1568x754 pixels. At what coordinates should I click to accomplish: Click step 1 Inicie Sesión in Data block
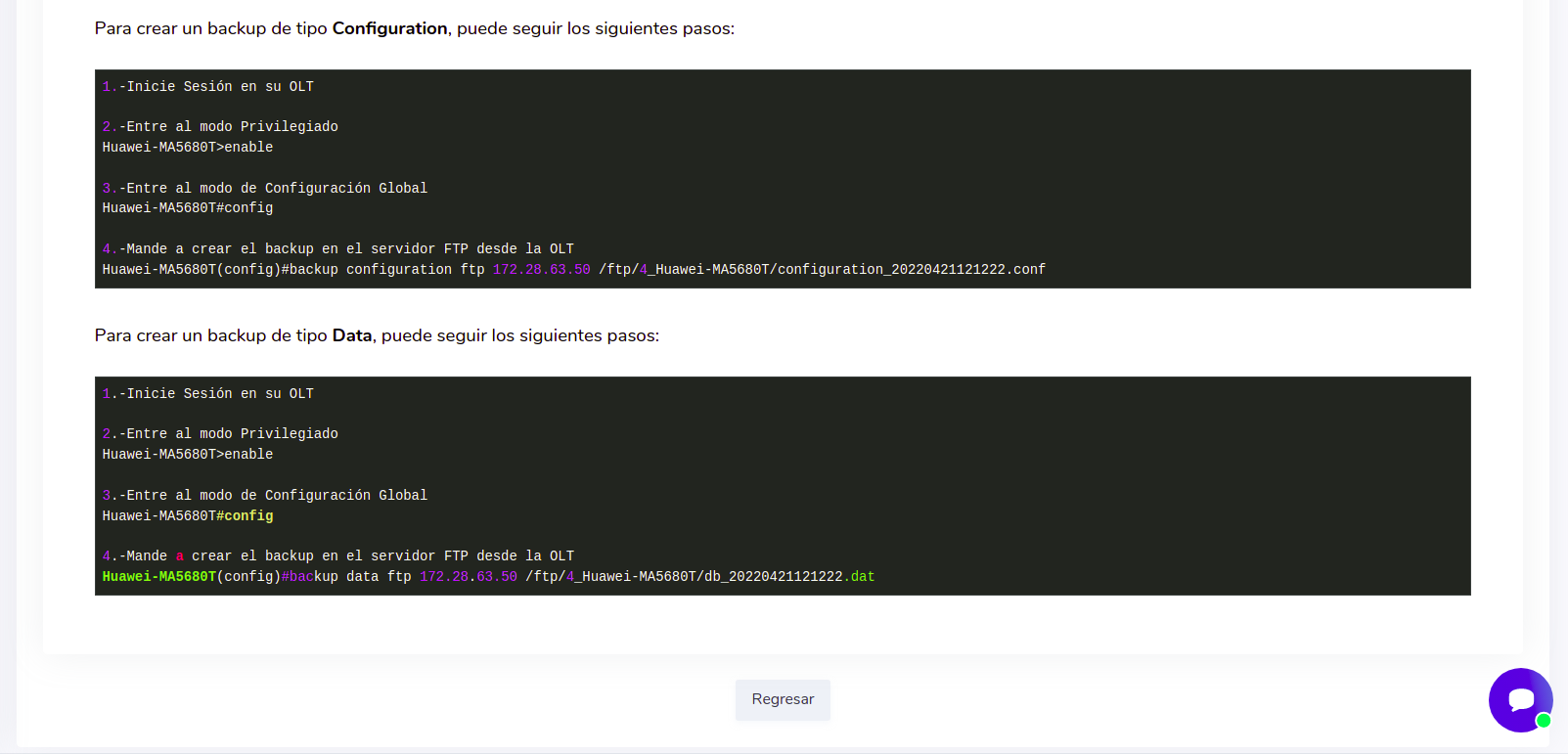tap(208, 394)
